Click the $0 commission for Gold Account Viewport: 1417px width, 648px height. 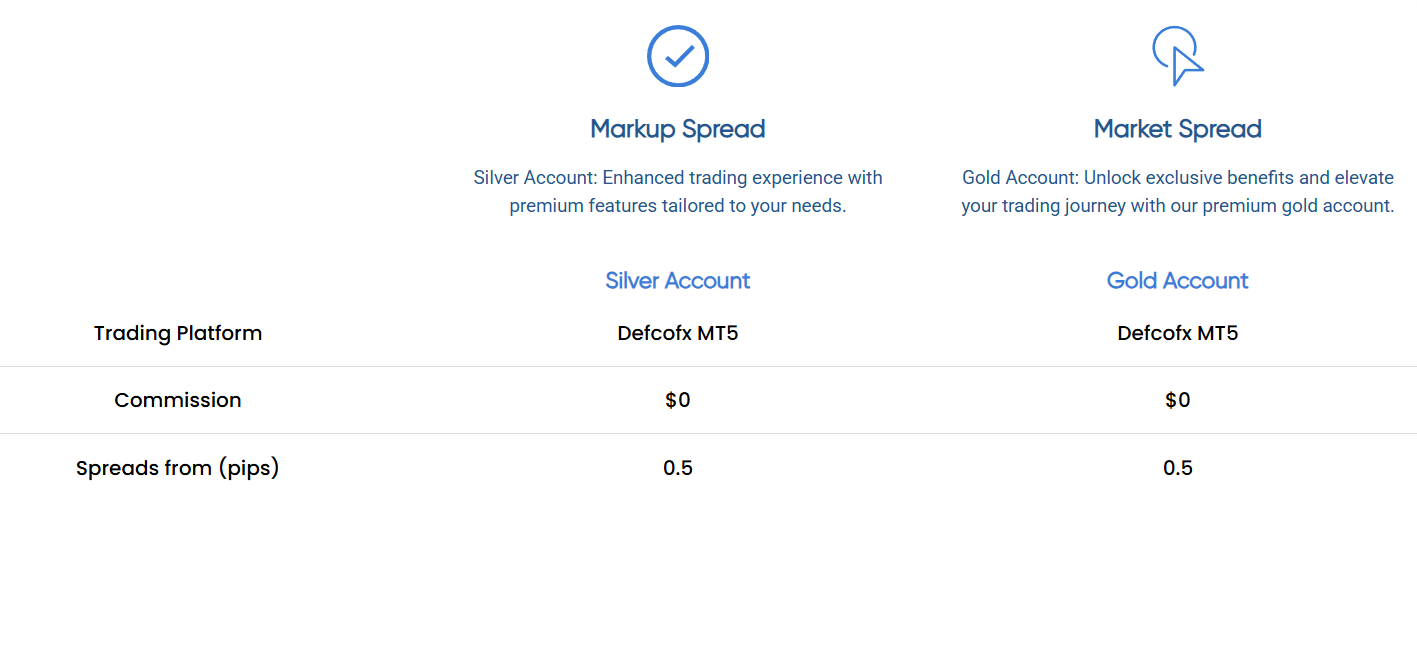tap(1178, 400)
